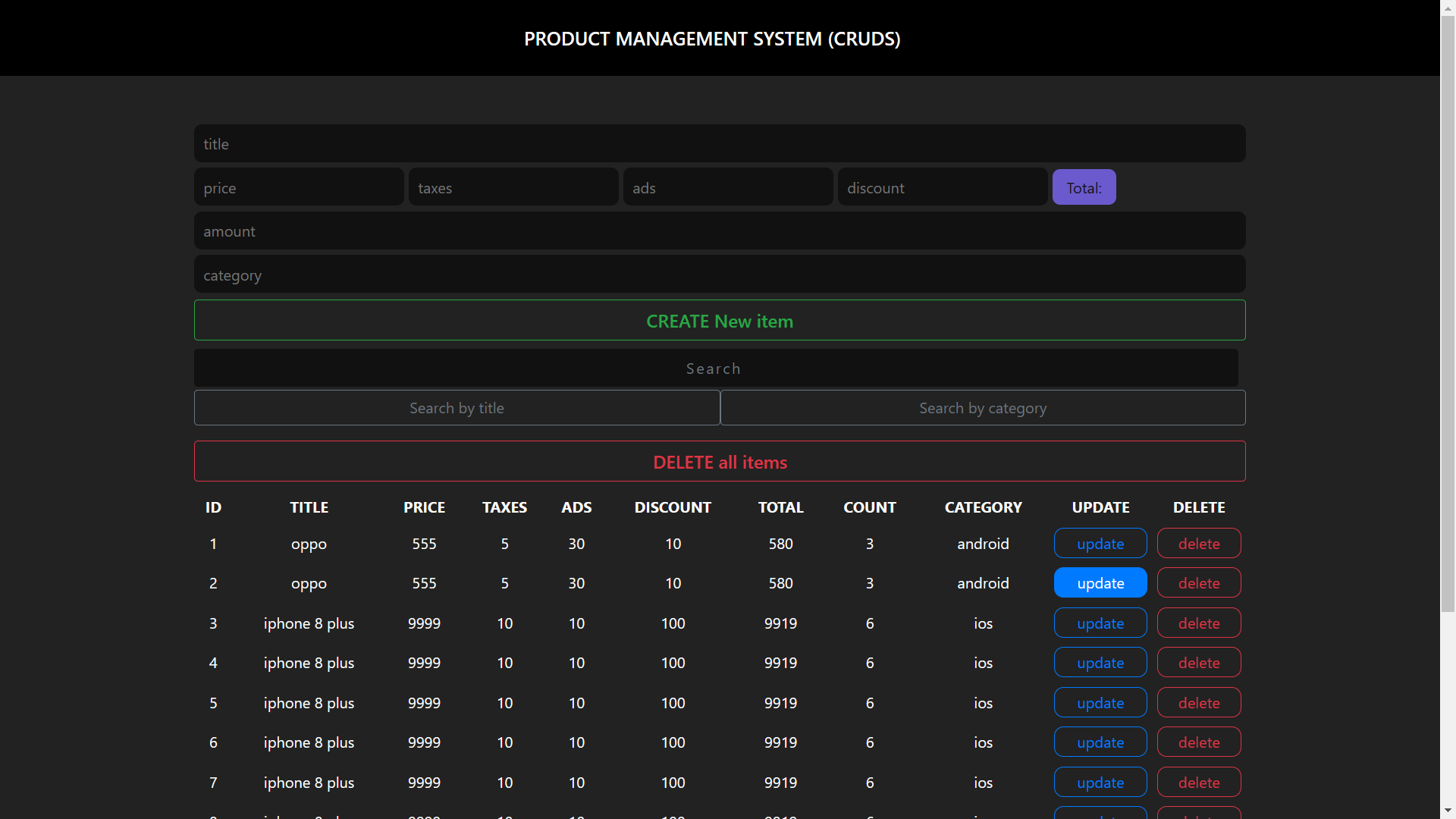Click price 9999 in row 5
1456x819 pixels.
424,703
